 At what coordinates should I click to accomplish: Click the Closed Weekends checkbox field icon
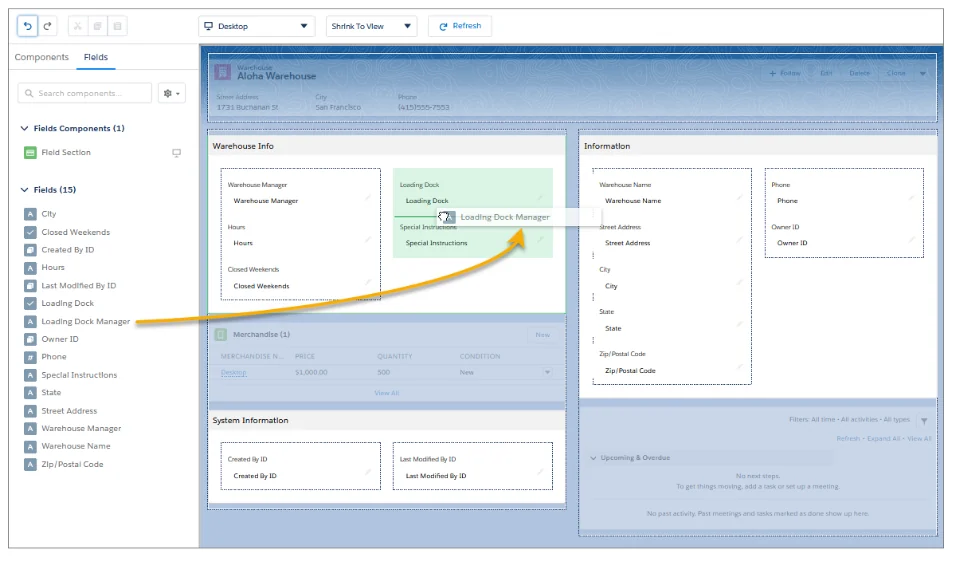[30, 232]
